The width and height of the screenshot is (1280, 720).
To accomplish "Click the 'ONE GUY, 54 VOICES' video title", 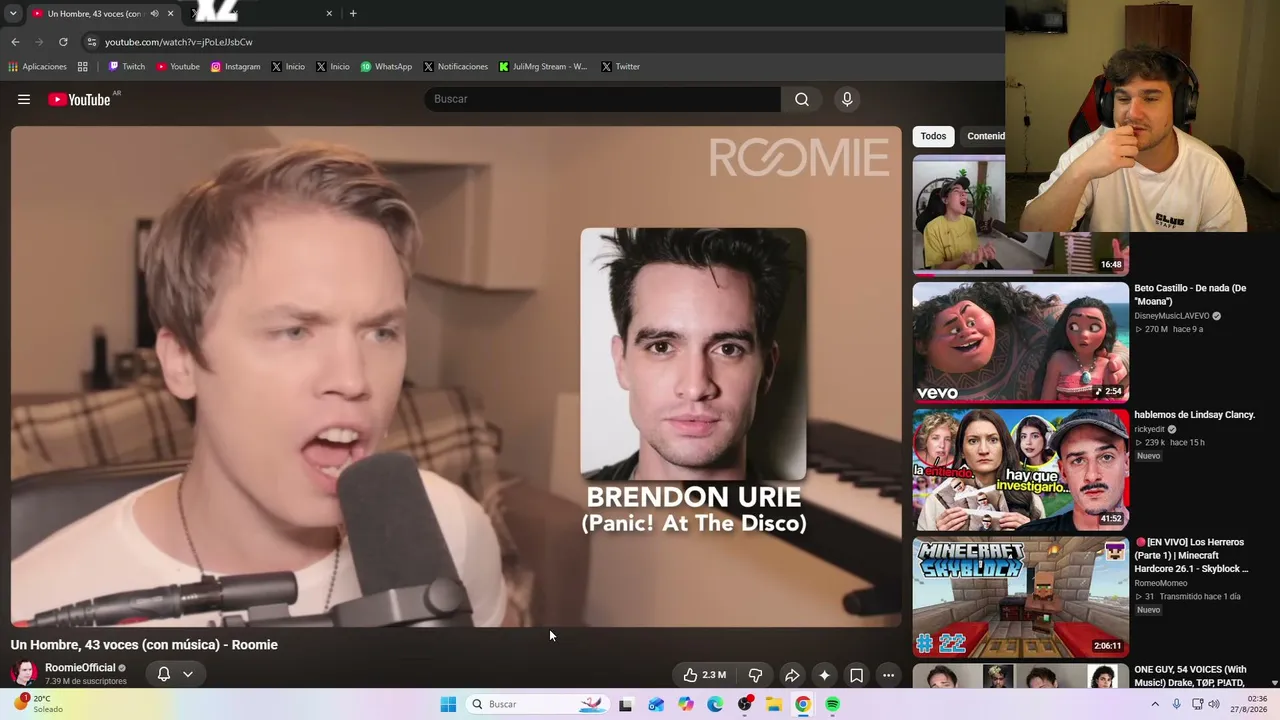I will pos(1190,676).
